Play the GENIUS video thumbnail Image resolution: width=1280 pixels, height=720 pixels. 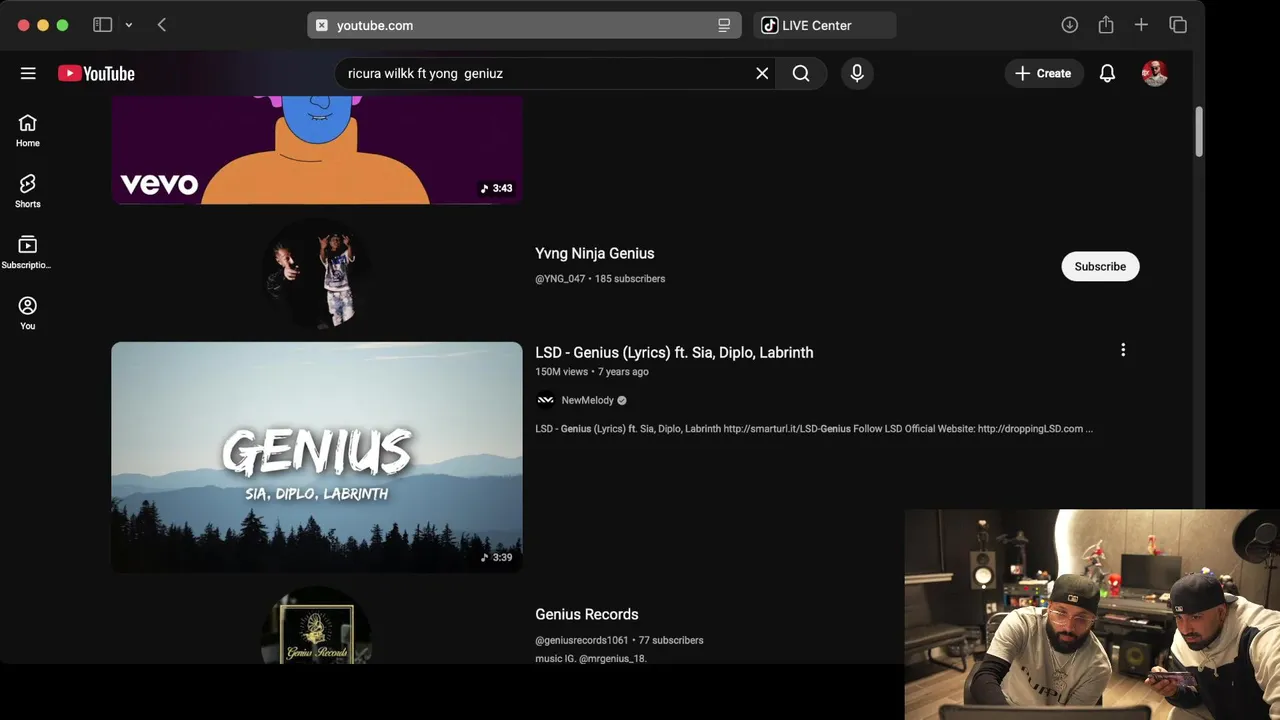(x=317, y=457)
